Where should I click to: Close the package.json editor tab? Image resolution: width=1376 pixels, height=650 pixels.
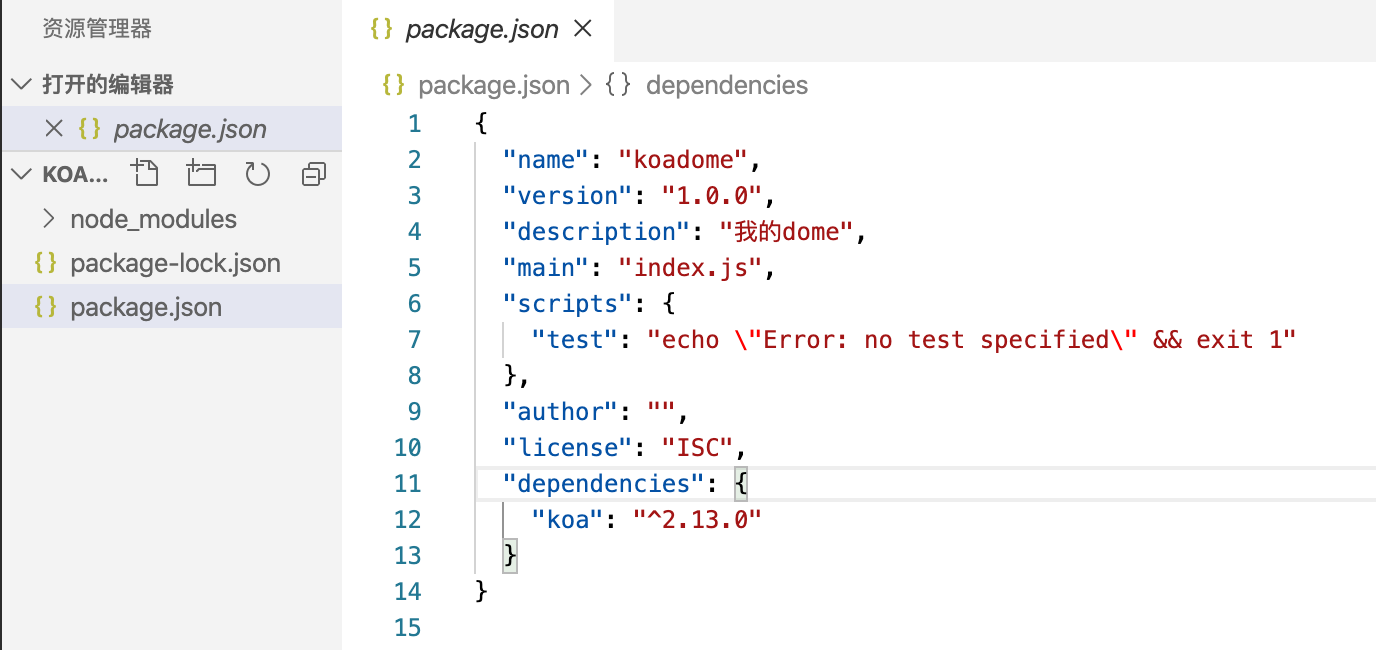(583, 29)
